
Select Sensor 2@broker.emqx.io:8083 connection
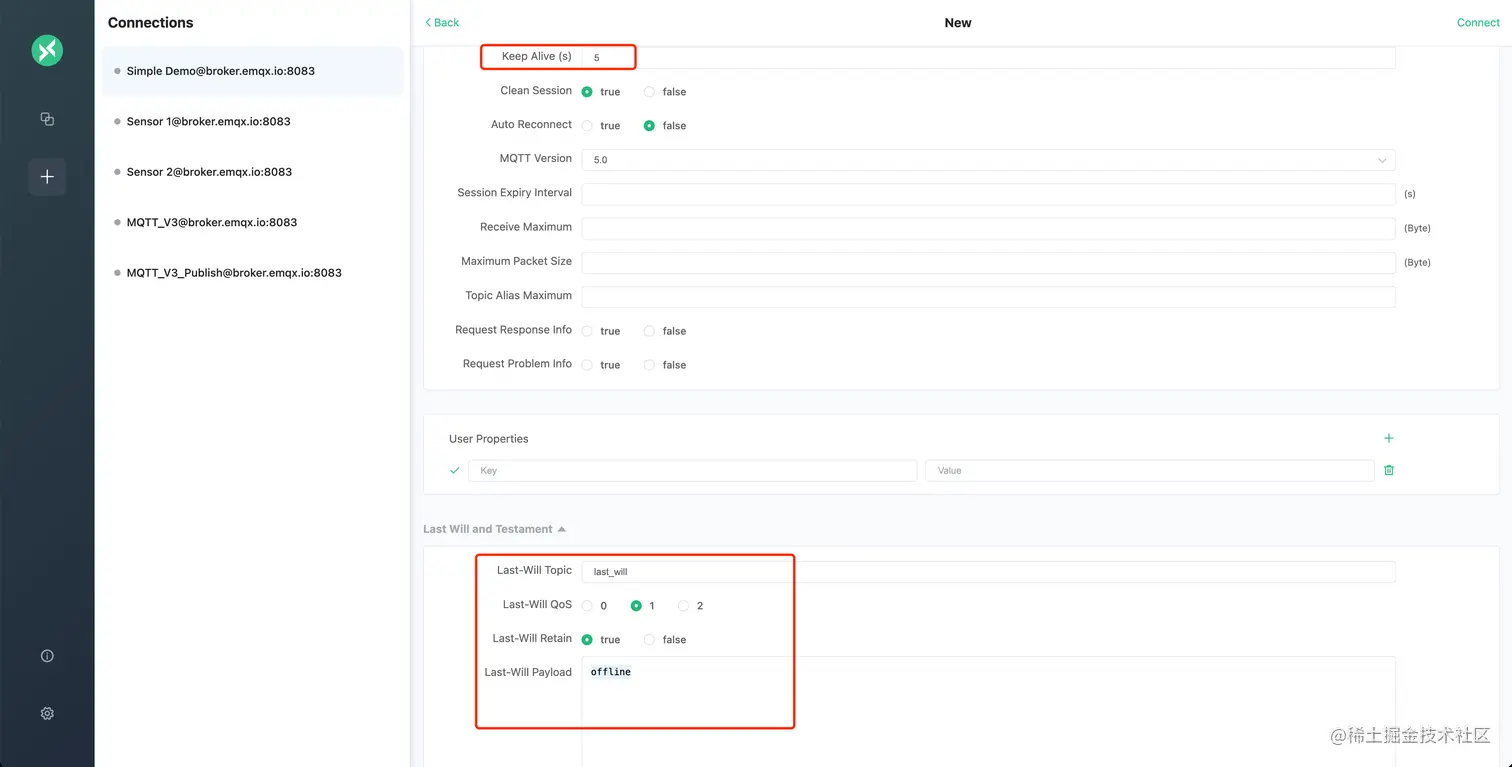point(253,172)
